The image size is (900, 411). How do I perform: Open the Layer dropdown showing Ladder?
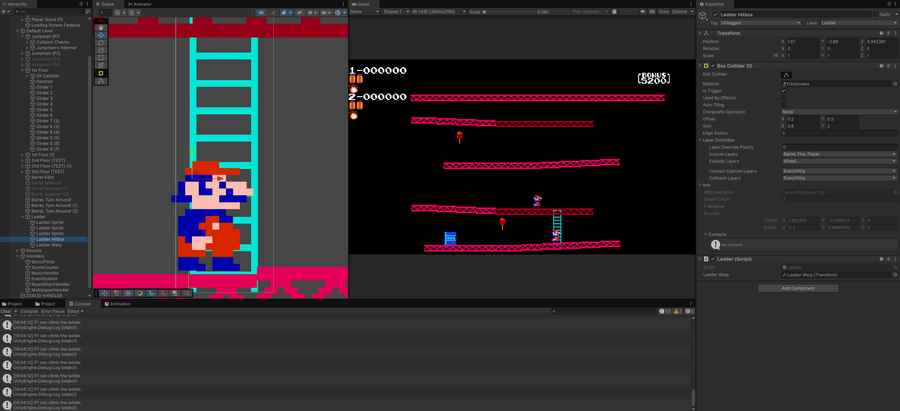tap(859, 23)
